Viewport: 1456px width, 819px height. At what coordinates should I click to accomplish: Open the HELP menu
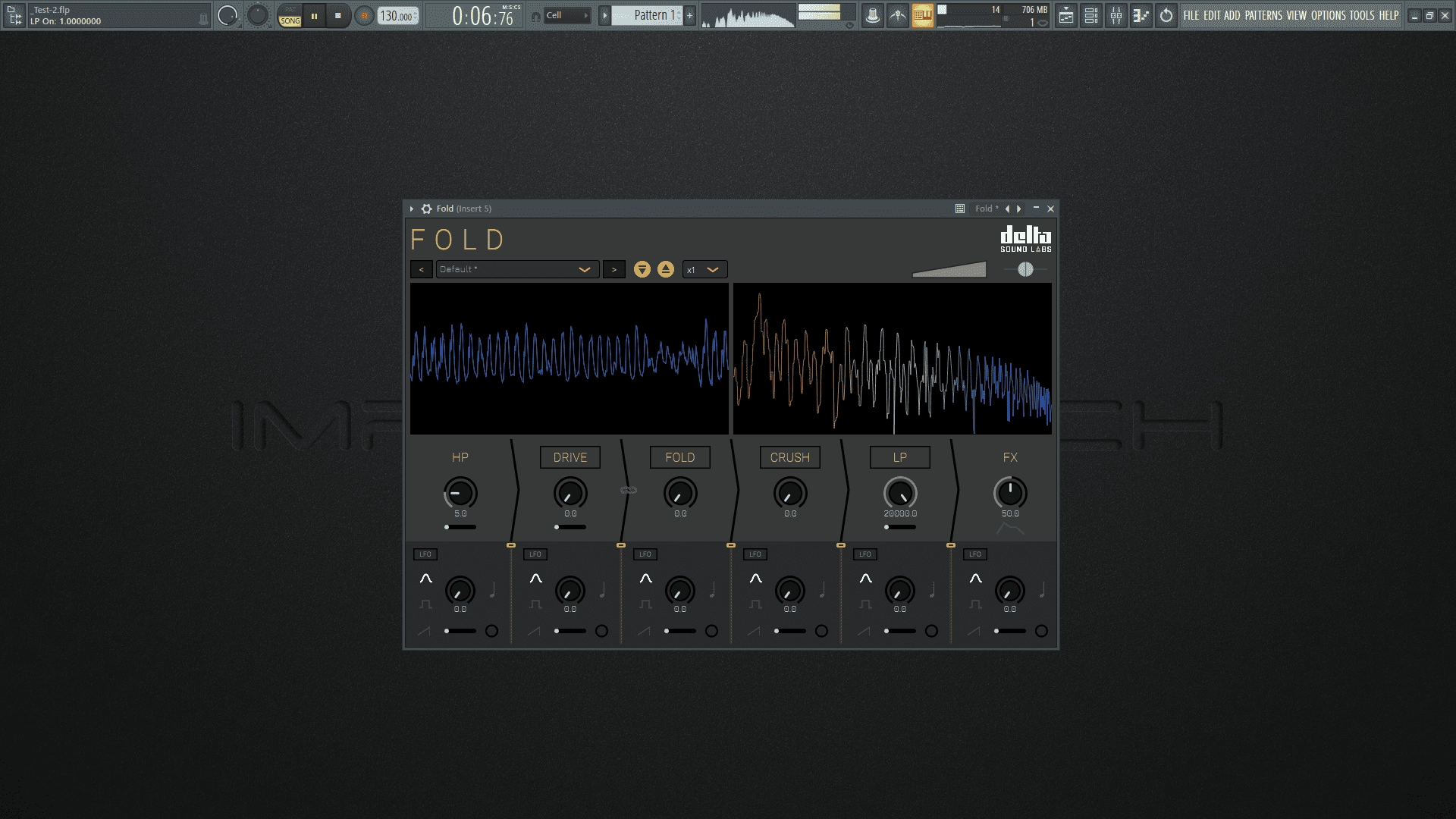[x=1389, y=15]
